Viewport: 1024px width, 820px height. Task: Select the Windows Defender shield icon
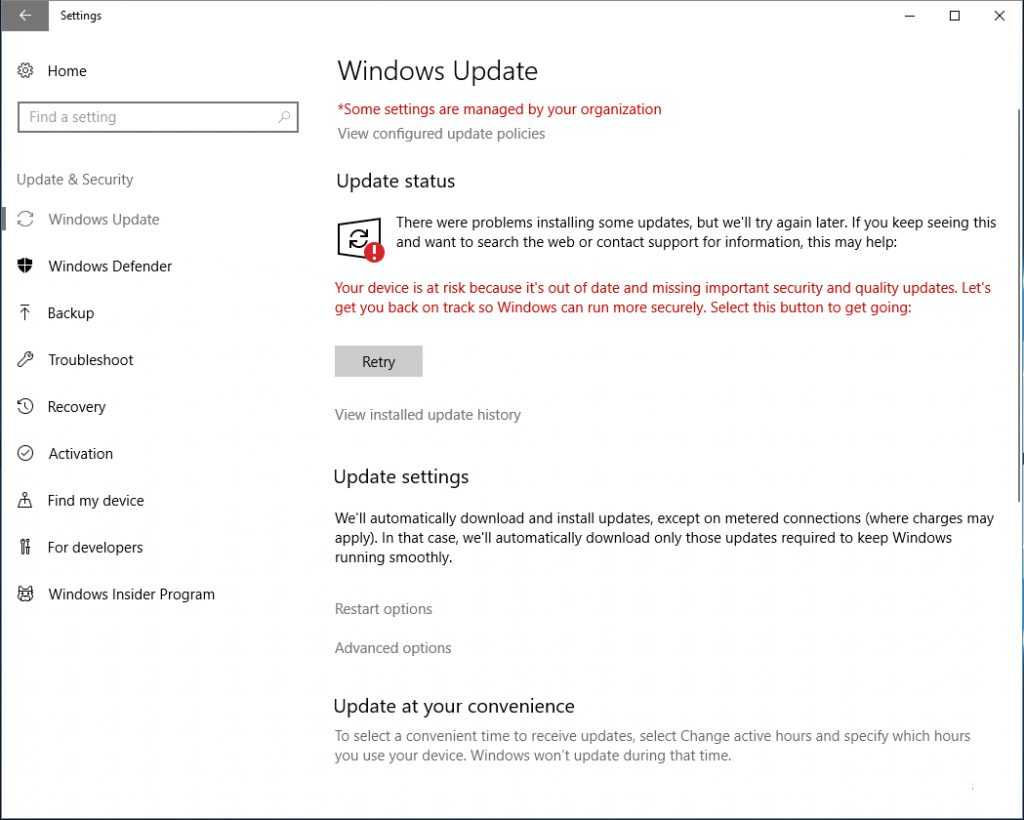[26, 266]
